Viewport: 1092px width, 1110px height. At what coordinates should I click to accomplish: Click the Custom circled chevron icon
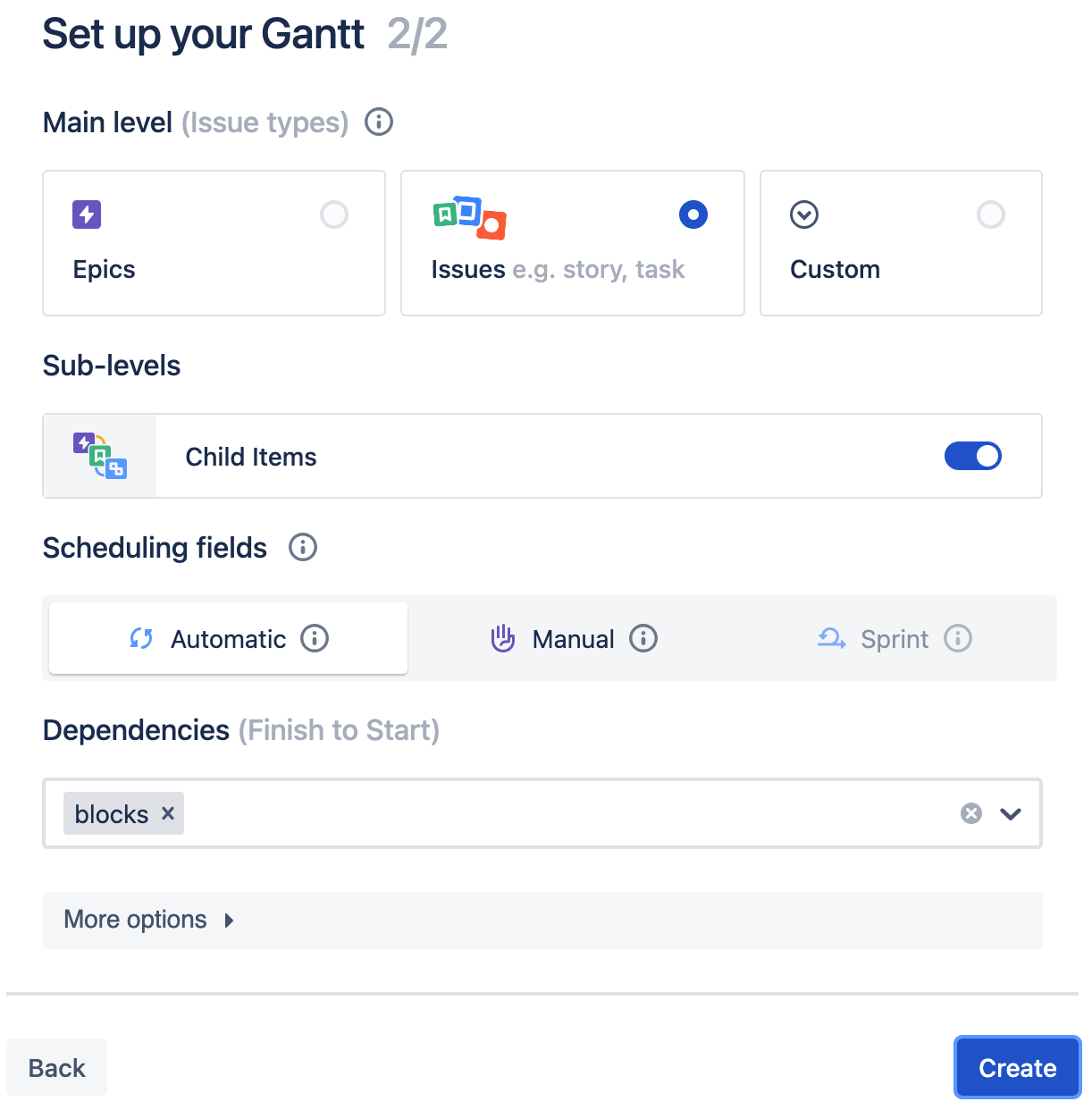[804, 214]
